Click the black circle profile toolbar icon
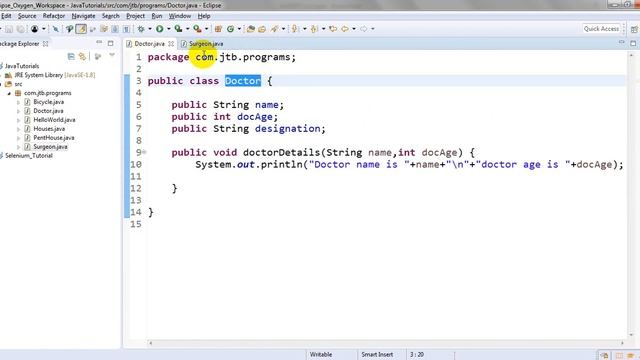640x360 pixels. point(35,29)
